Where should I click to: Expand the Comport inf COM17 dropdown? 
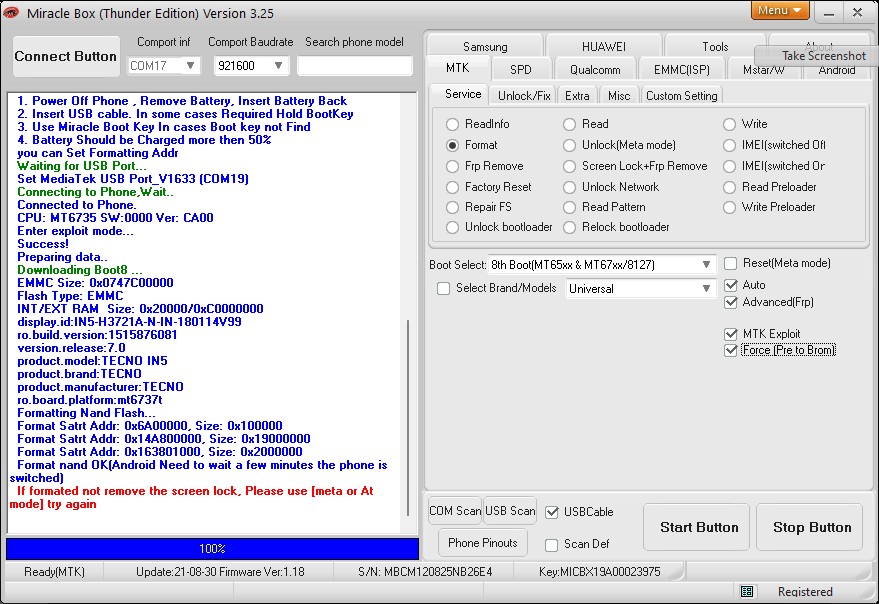click(x=190, y=66)
